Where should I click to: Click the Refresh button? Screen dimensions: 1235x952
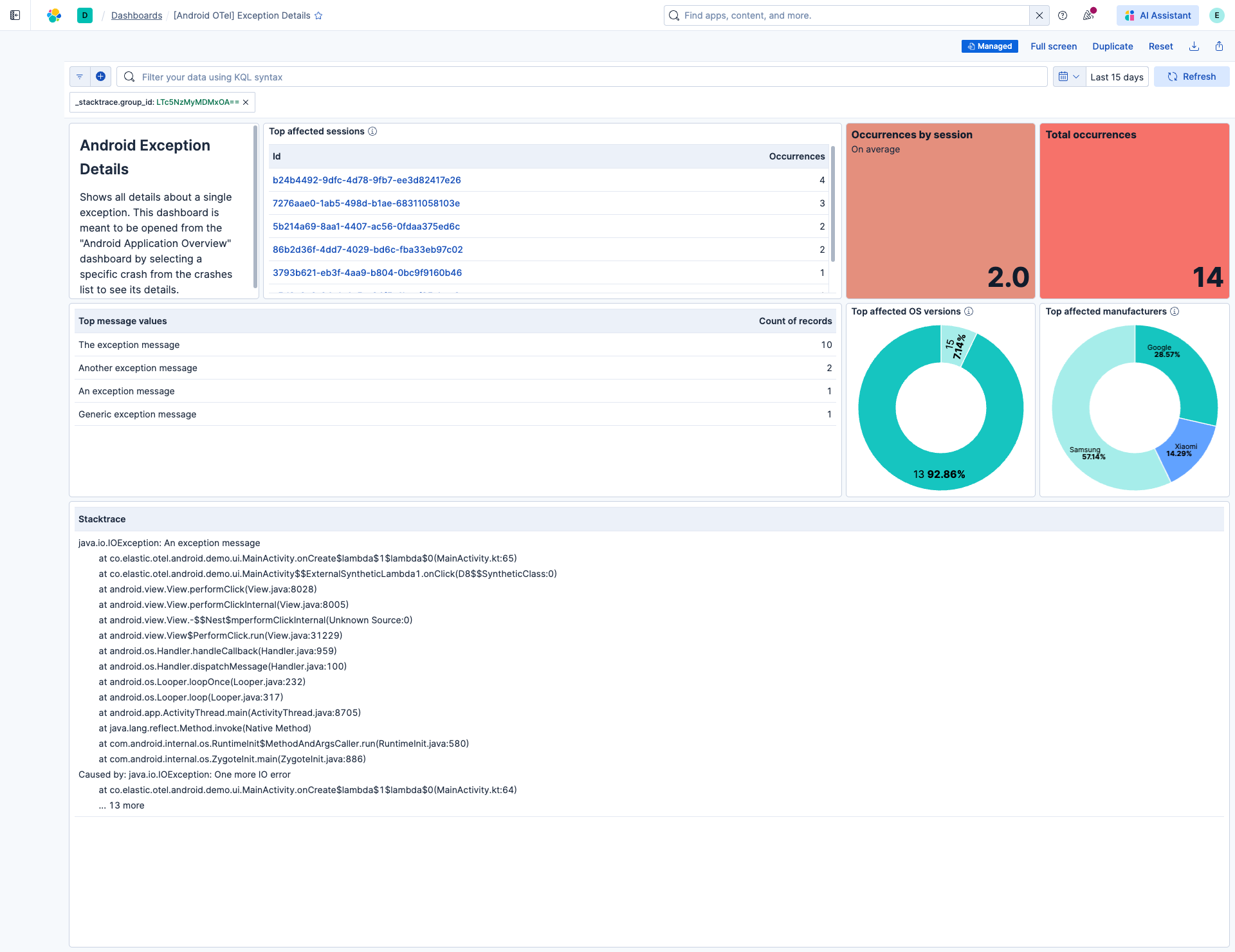[x=1191, y=76]
